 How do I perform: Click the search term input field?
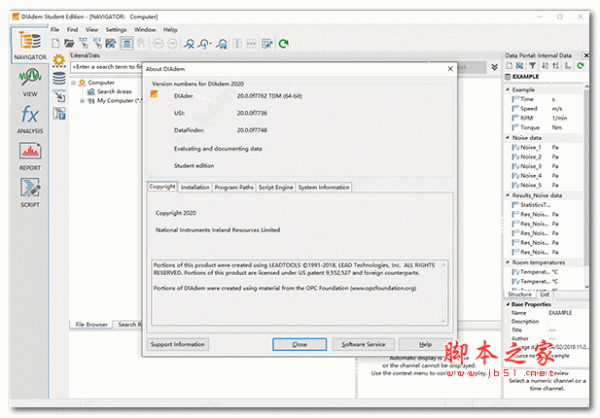click(x=106, y=67)
